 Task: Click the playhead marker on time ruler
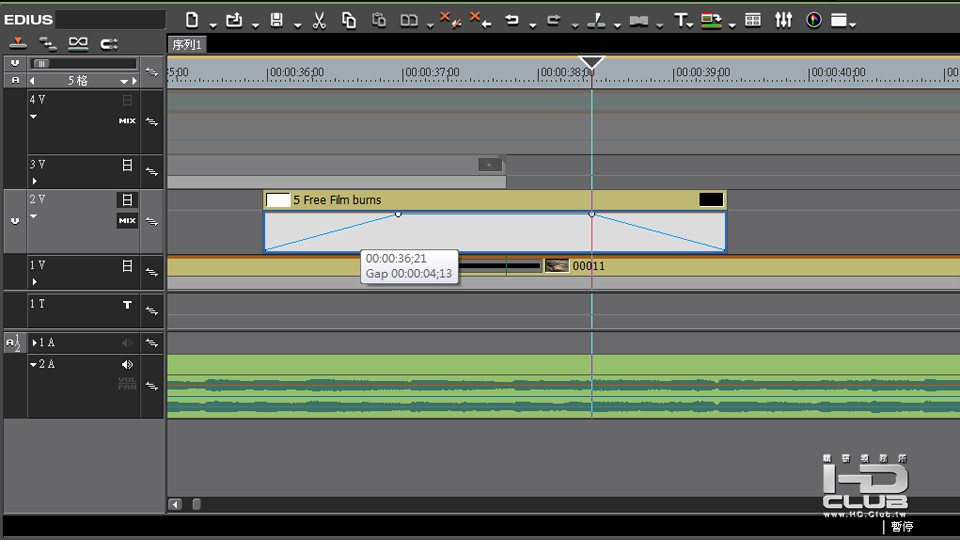[591, 62]
